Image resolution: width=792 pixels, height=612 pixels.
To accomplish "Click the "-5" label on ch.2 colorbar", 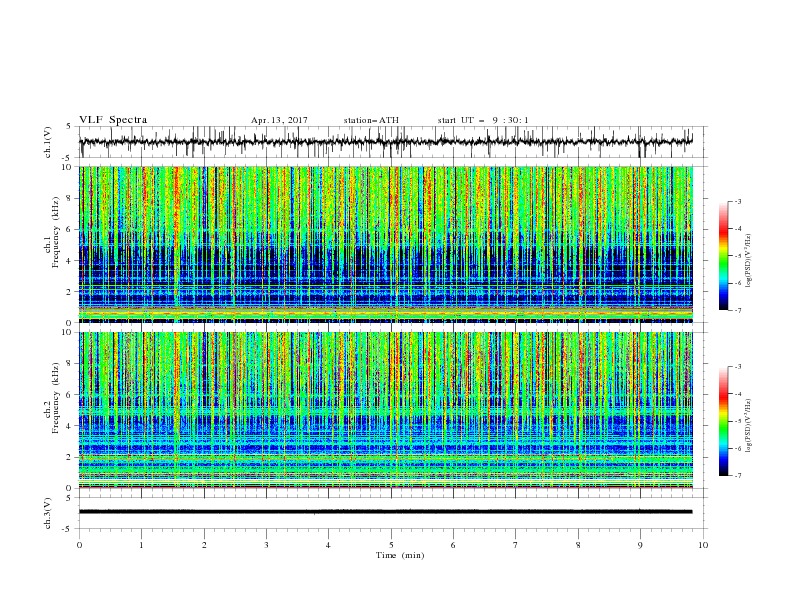I will pos(738,421).
